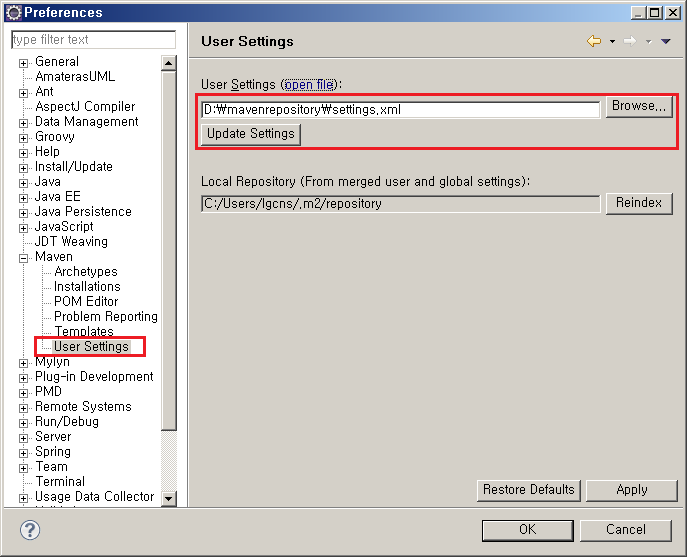687x557 pixels.
Task: Click the help question mark icon
Action: [30, 529]
